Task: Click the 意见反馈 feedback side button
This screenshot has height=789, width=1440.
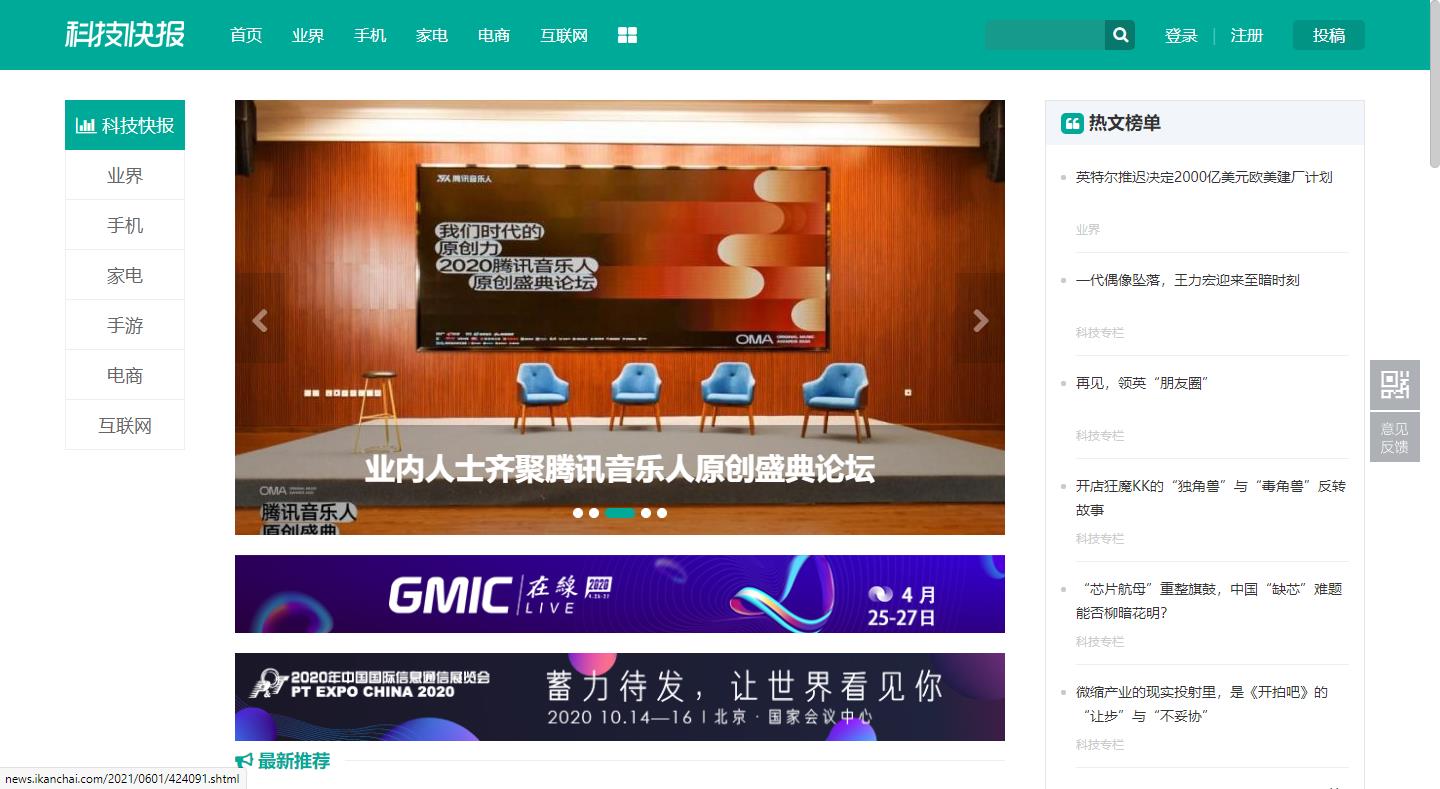Action: [1395, 437]
